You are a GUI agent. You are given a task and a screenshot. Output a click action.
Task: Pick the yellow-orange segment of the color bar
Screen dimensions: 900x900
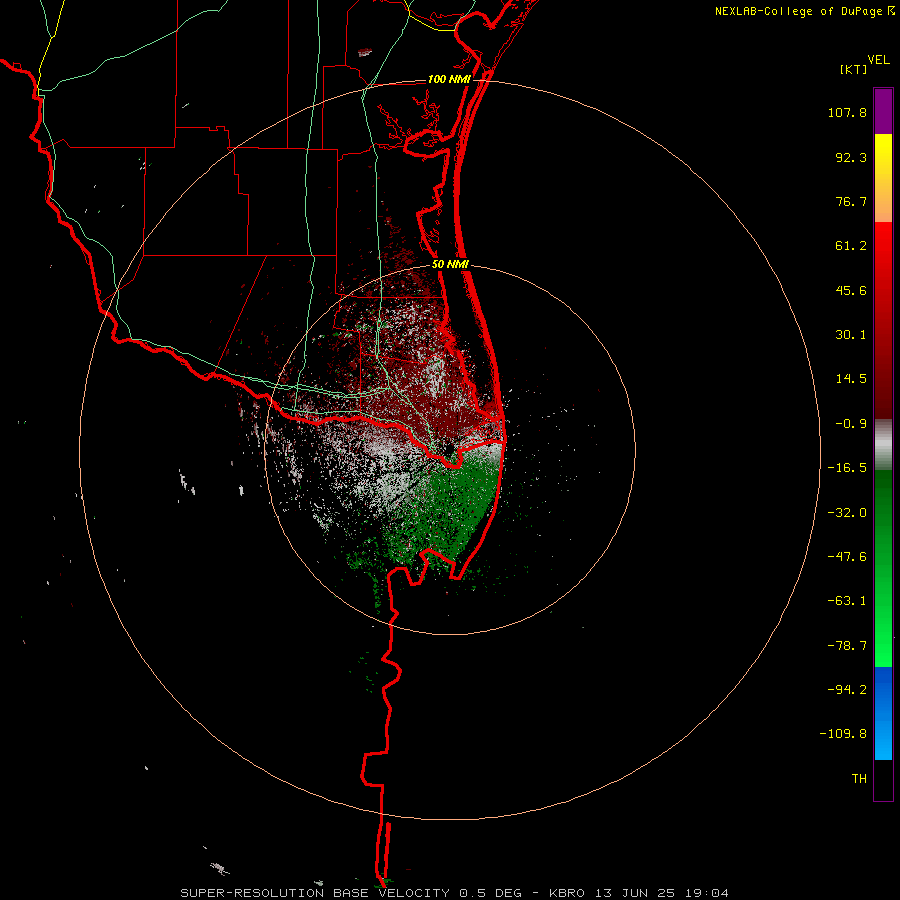pyautogui.click(x=883, y=178)
